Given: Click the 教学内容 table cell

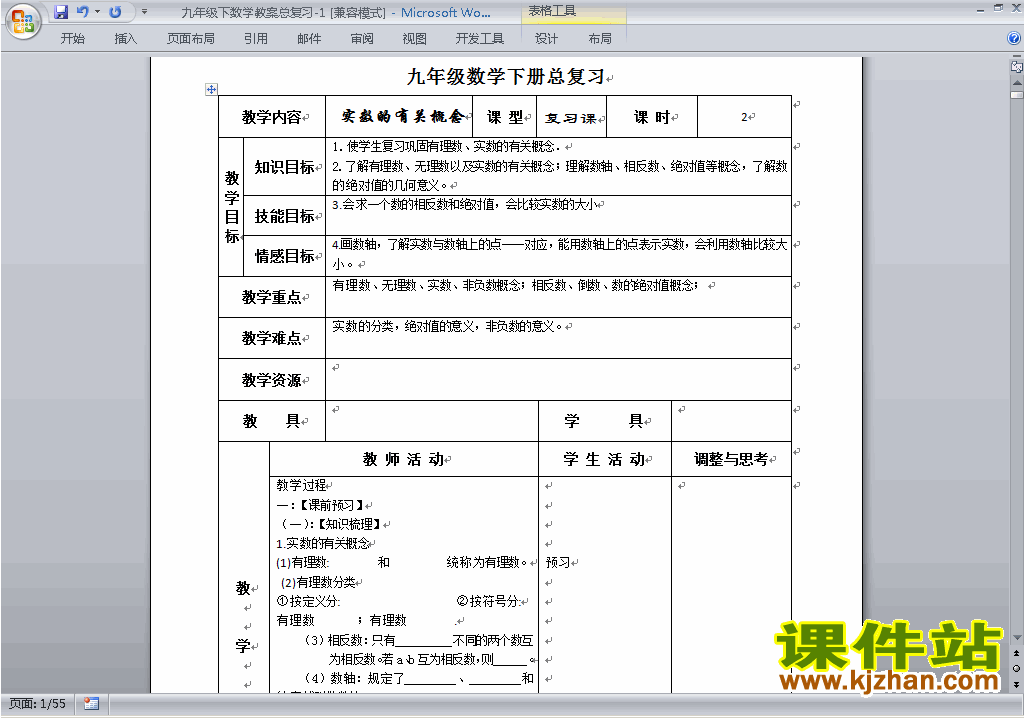Looking at the screenshot, I should 272,117.
